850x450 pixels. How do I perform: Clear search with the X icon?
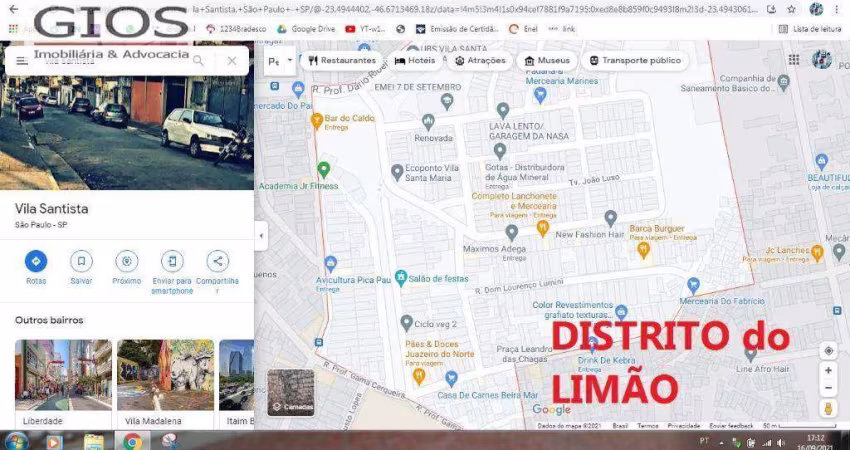click(232, 61)
